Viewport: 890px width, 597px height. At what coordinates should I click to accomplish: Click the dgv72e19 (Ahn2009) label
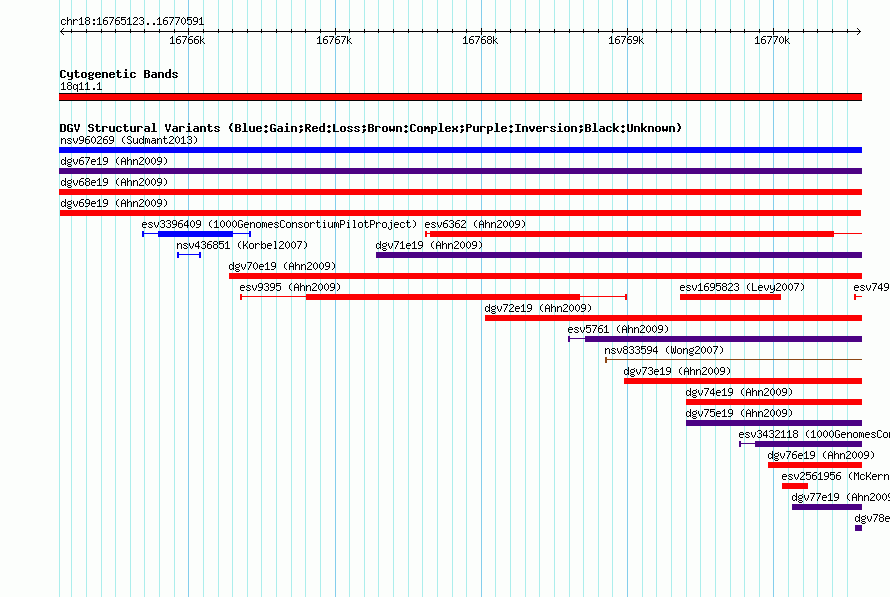click(x=538, y=308)
